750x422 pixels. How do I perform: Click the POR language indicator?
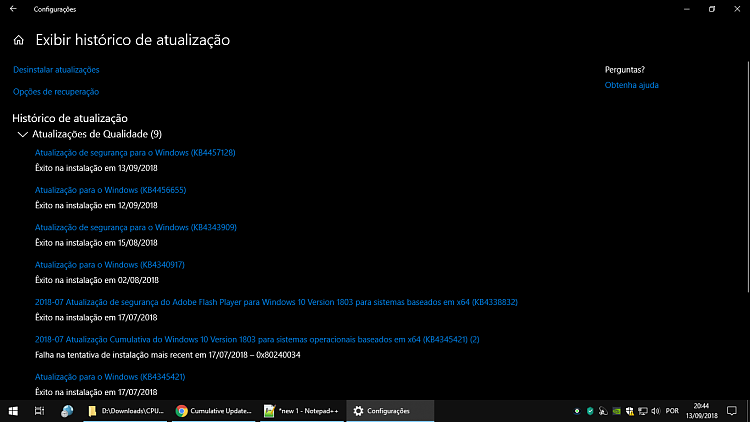click(672, 411)
